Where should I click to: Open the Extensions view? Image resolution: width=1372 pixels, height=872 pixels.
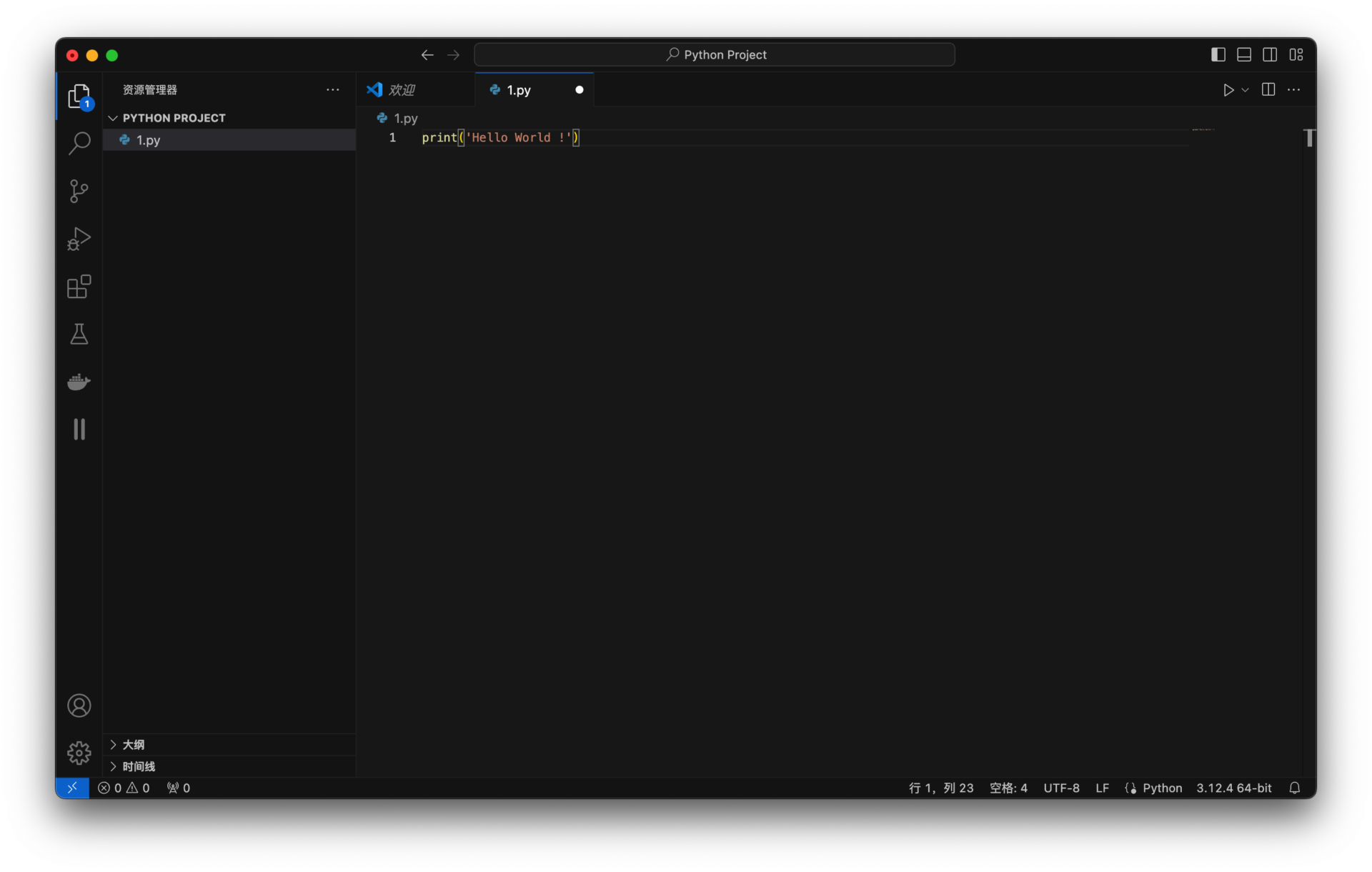[x=79, y=287]
